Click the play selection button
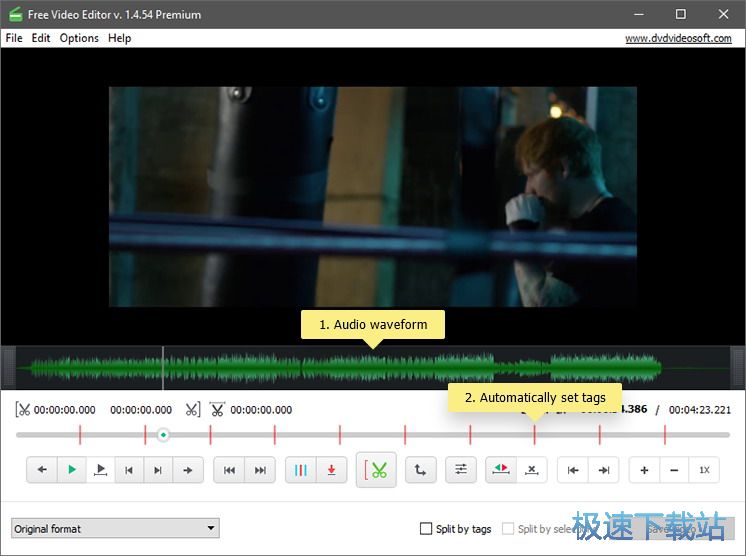 coord(100,470)
